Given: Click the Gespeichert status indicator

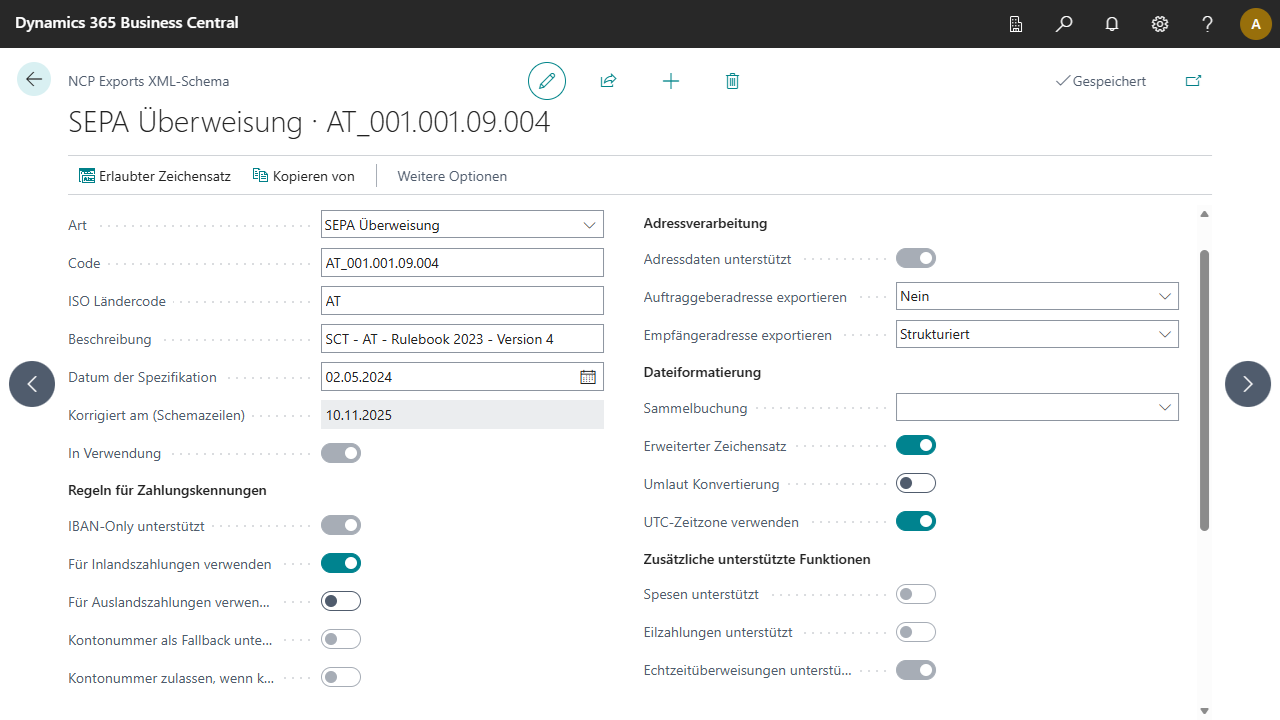Looking at the screenshot, I should click(1101, 81).
